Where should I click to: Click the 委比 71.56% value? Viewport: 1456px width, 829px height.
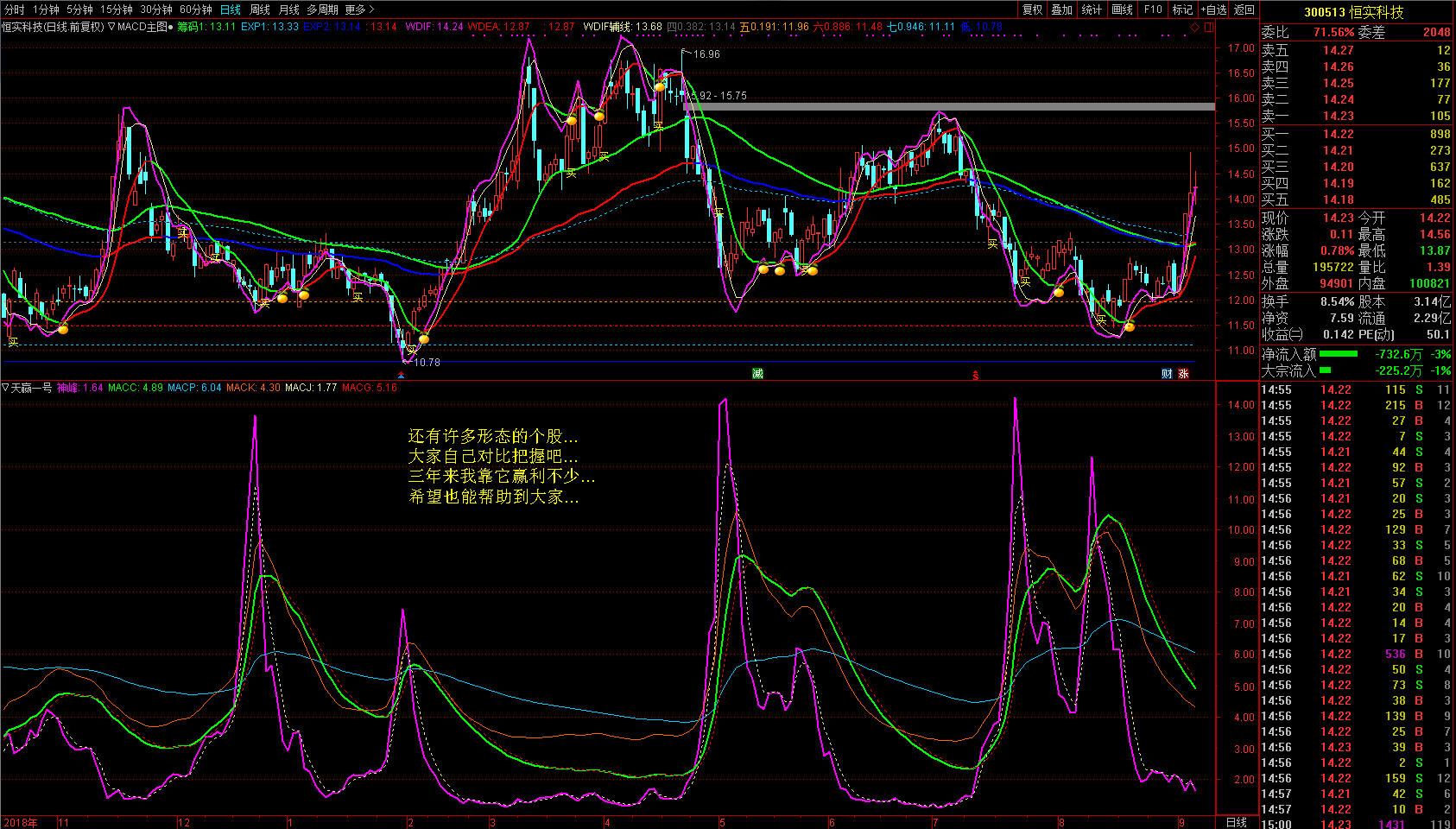coord(1334,32)
